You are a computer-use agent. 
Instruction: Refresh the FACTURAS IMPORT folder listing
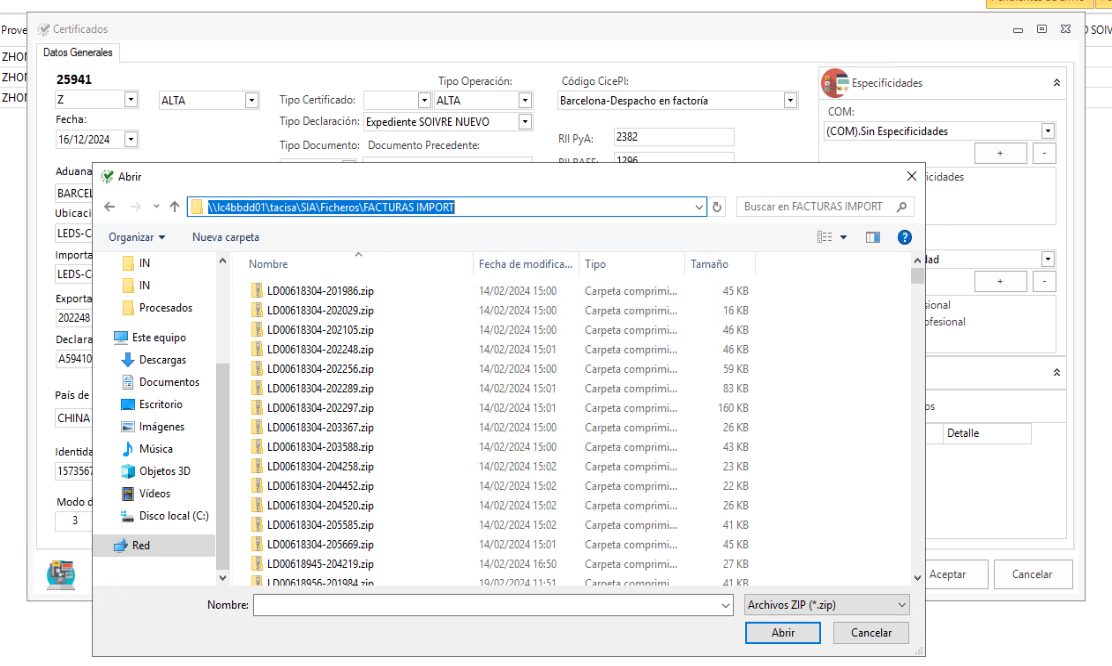point(717,207)
